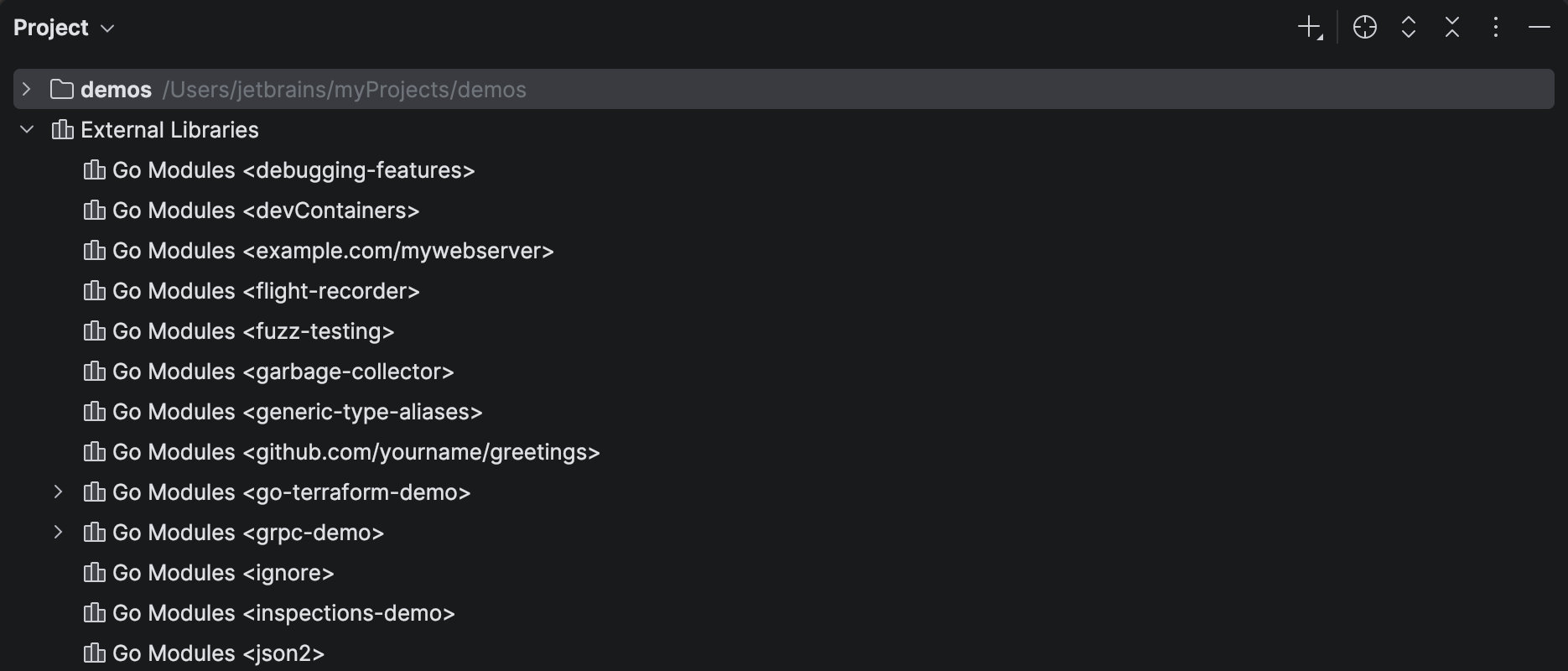Image resolution: width=1568 pixels, height=671 pixels.
Task: Collapse the External Libraries node
Action: (x=27, y=130)
